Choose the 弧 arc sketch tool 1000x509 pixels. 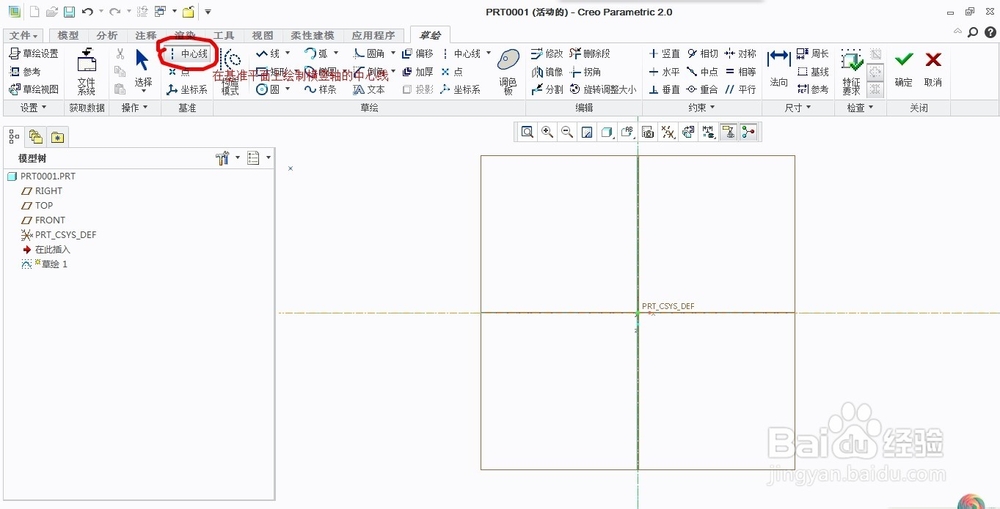317,54
